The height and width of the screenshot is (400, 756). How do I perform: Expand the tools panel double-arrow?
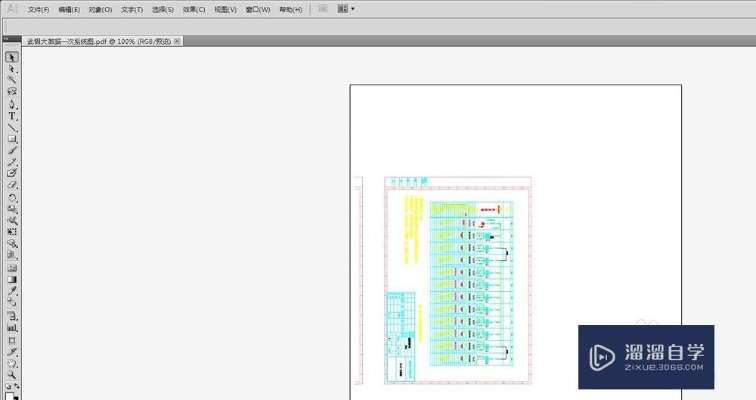pos(6,38)
